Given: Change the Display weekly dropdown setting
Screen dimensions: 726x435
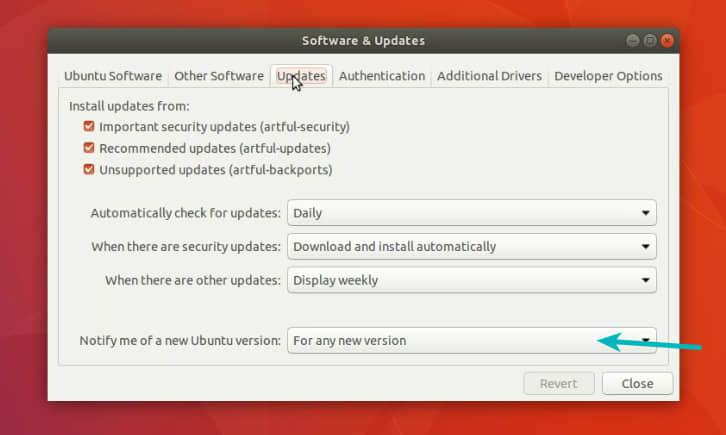Looking at the screenshot, I should point(471,281).
